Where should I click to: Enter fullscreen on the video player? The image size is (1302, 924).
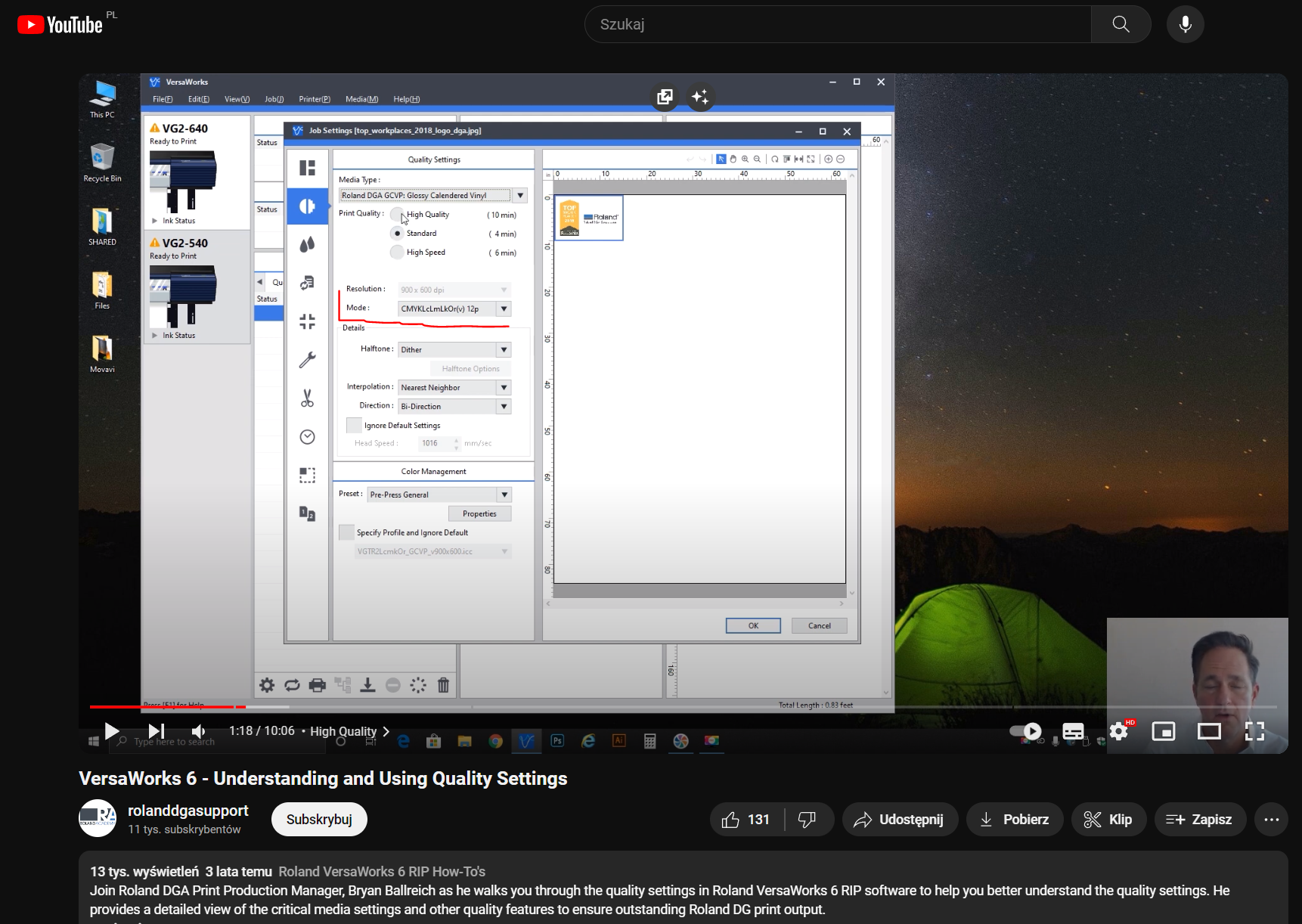pyautogui.click(x=1254, y=731)
